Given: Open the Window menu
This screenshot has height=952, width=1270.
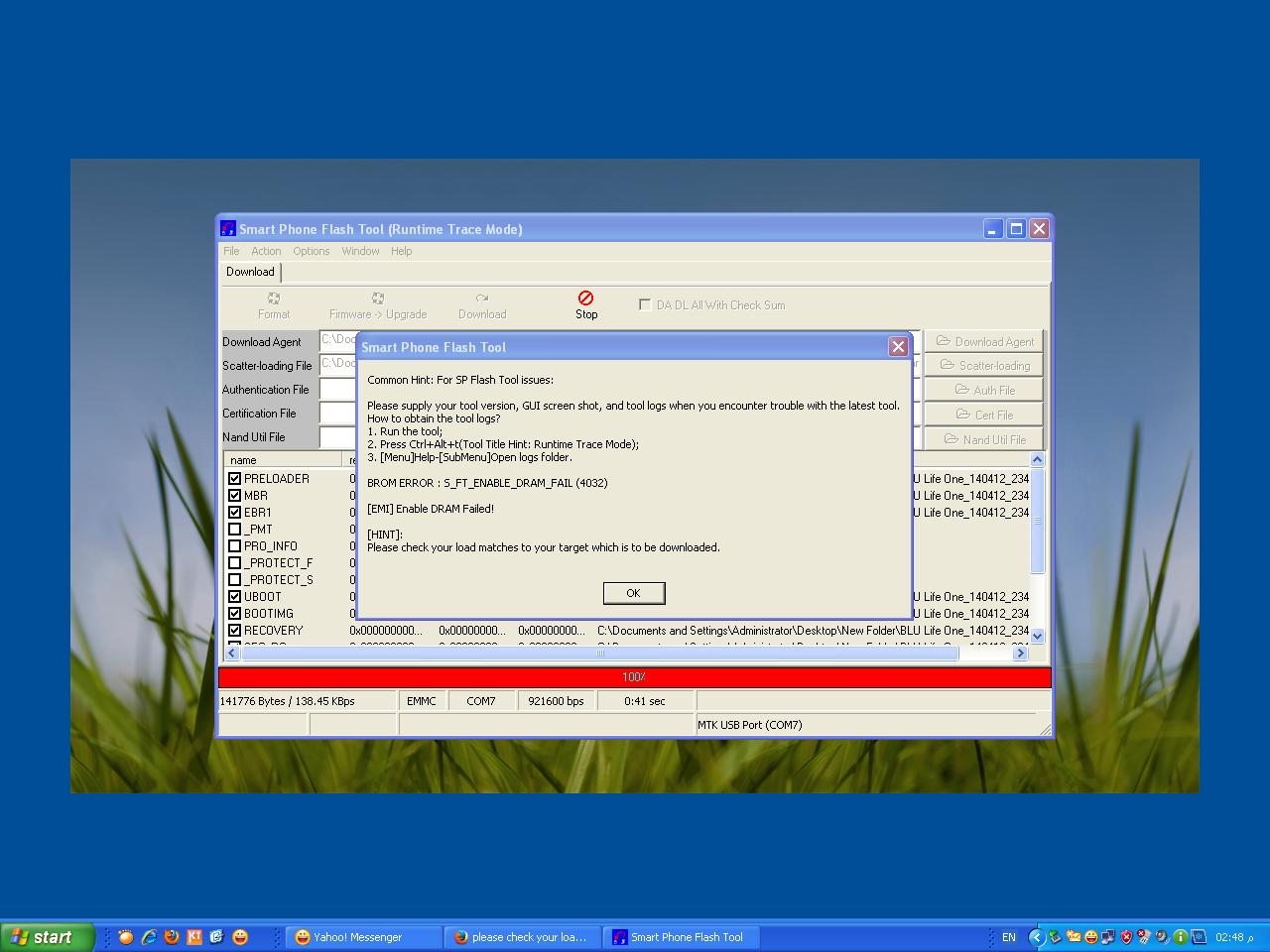Looking at the screenshot, I should (360, 251).
